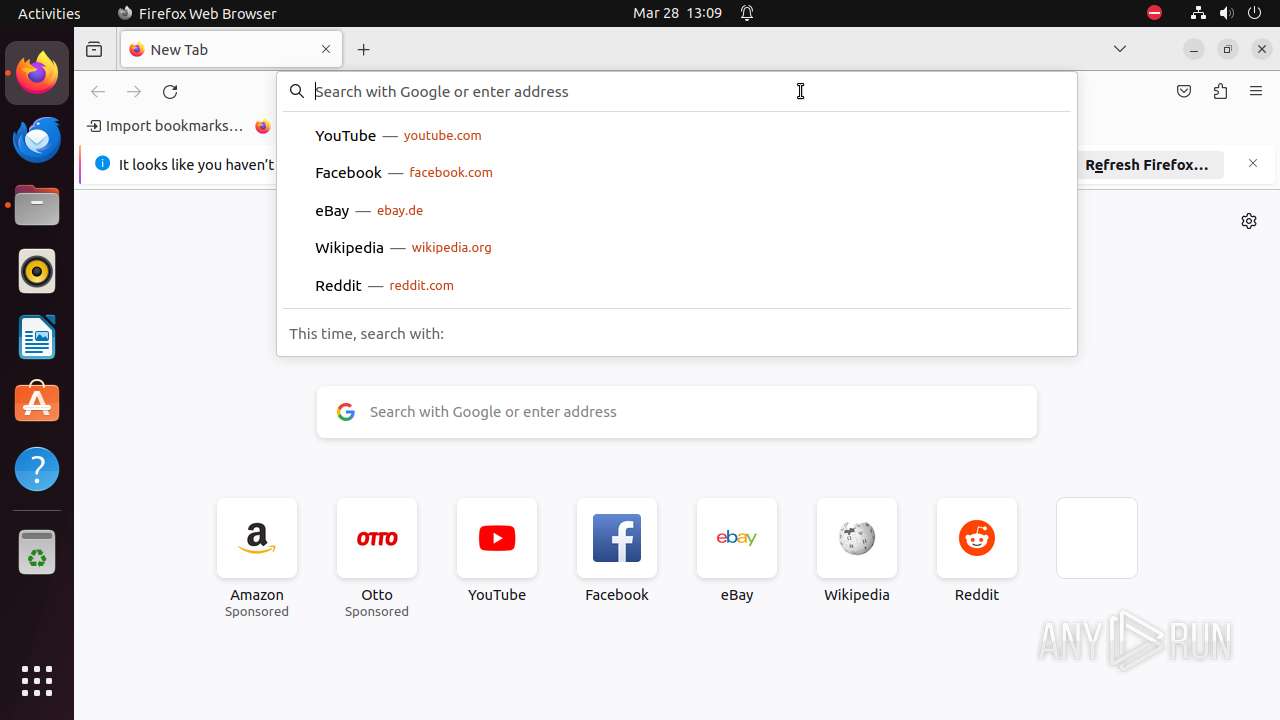
Task: Click the page's Google search box
Action: (x=677, y=412)
